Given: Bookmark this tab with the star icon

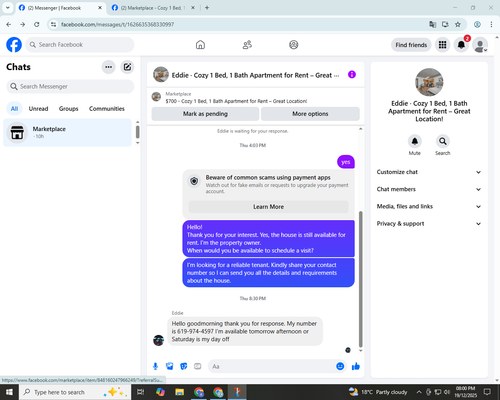Looking at the screenshot, I should (458, 24).
